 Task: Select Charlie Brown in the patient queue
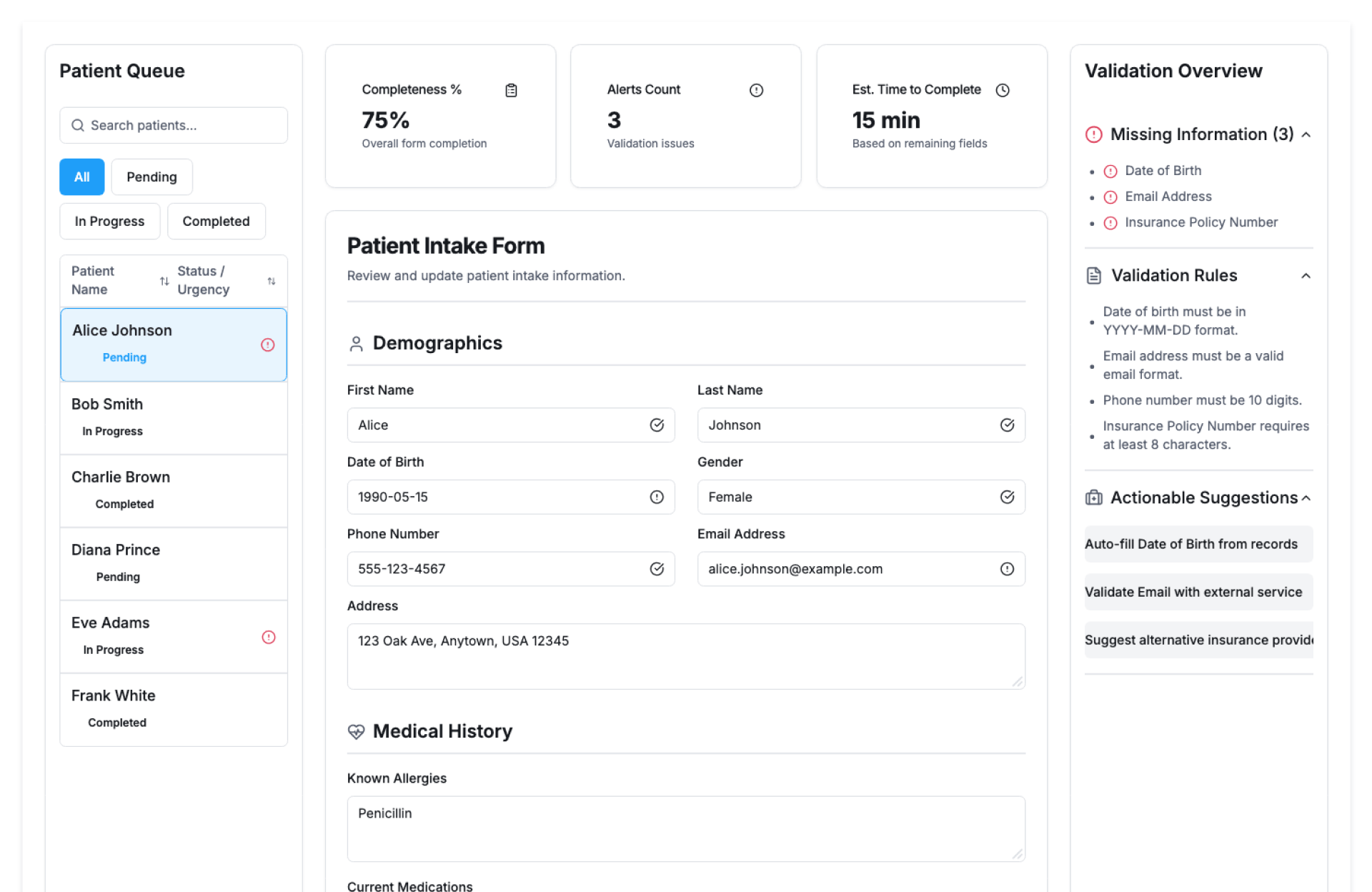pos(174,490)
